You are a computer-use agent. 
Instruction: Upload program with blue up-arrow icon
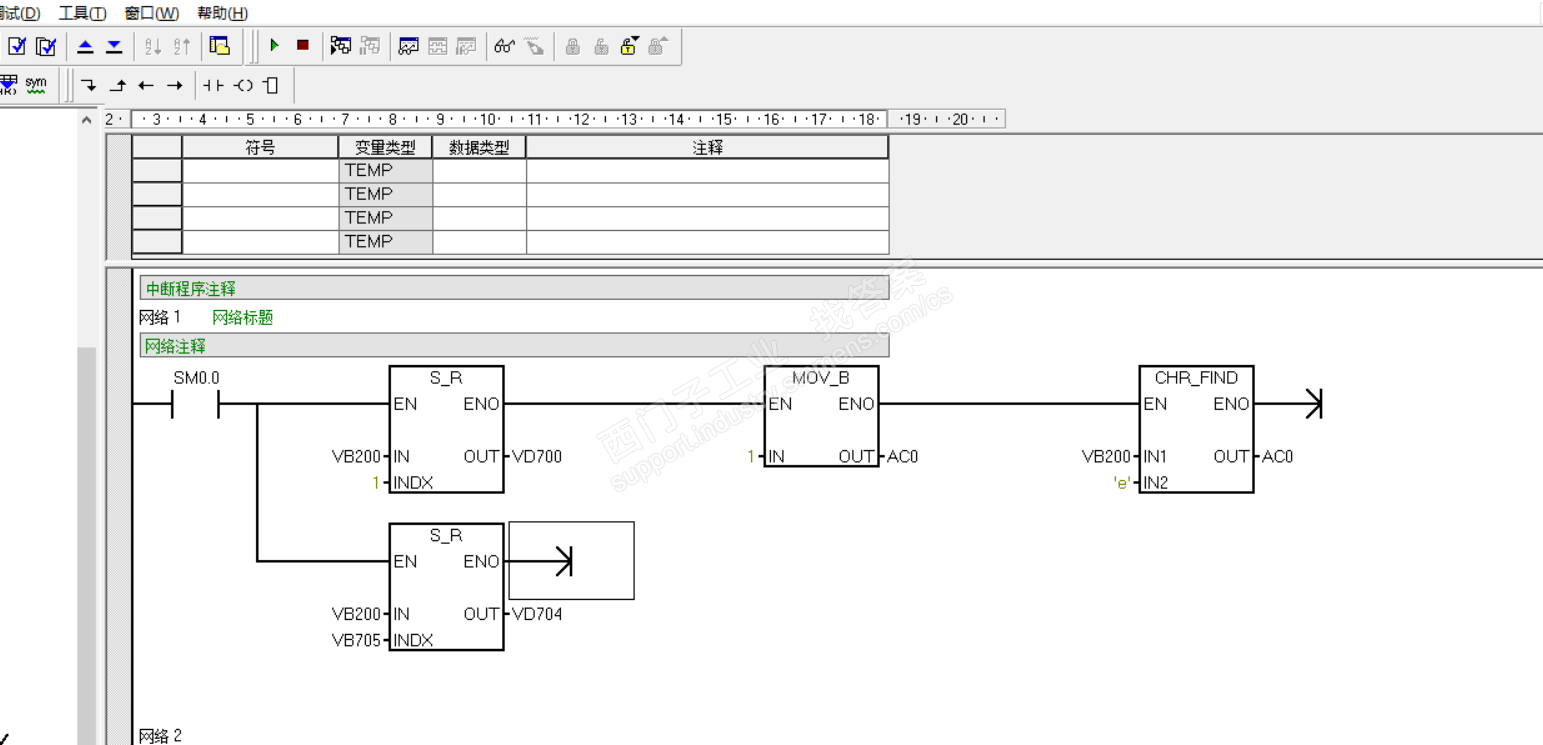[86, 46]
